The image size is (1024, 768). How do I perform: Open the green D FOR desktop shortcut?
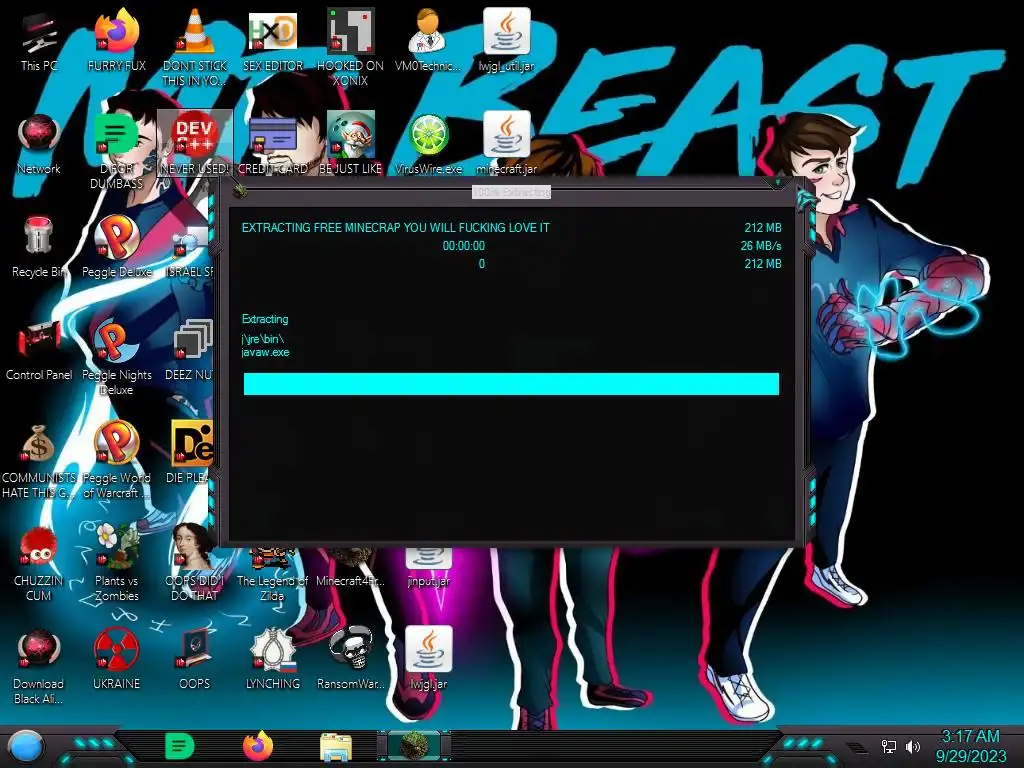[x=116, y=150]
